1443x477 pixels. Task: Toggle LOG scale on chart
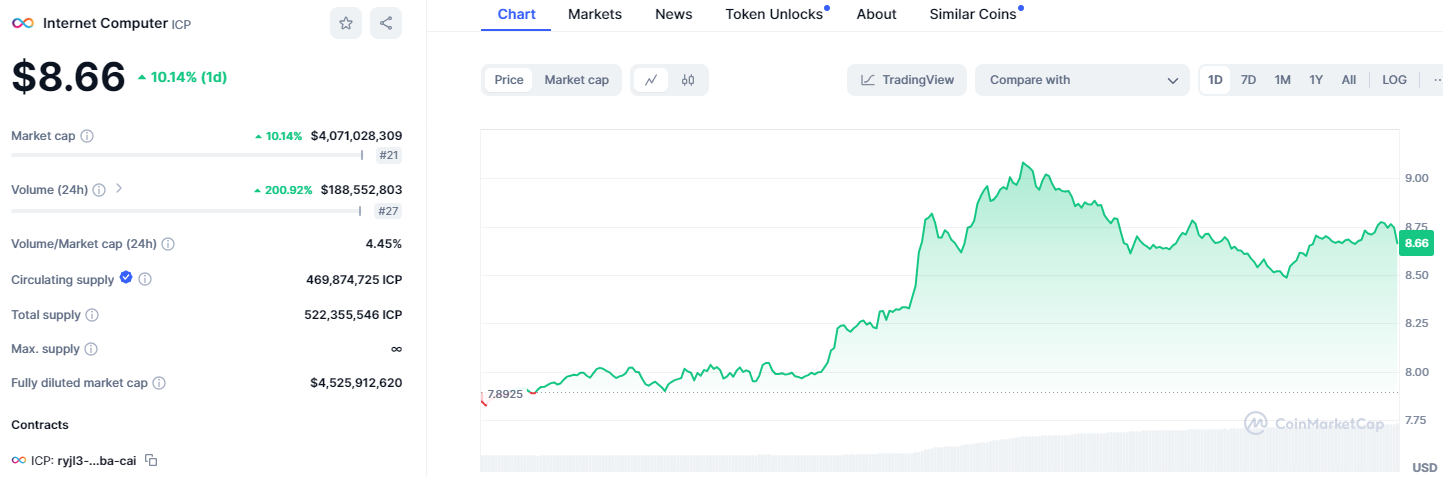point(1394,80)
